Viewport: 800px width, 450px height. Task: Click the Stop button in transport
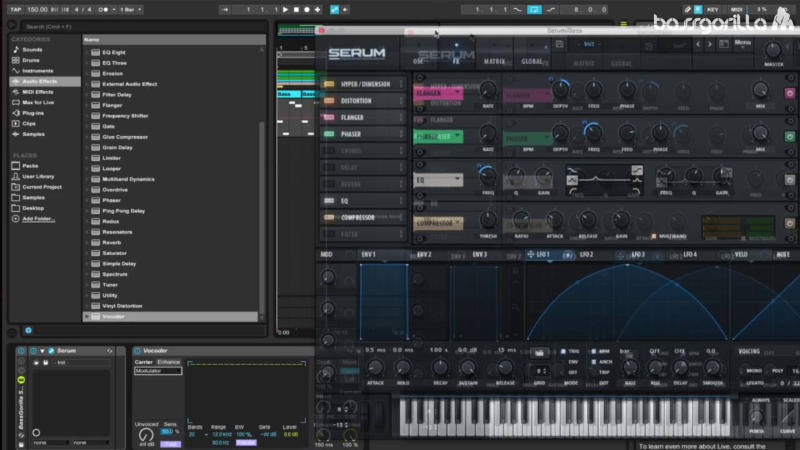[296, 9]
